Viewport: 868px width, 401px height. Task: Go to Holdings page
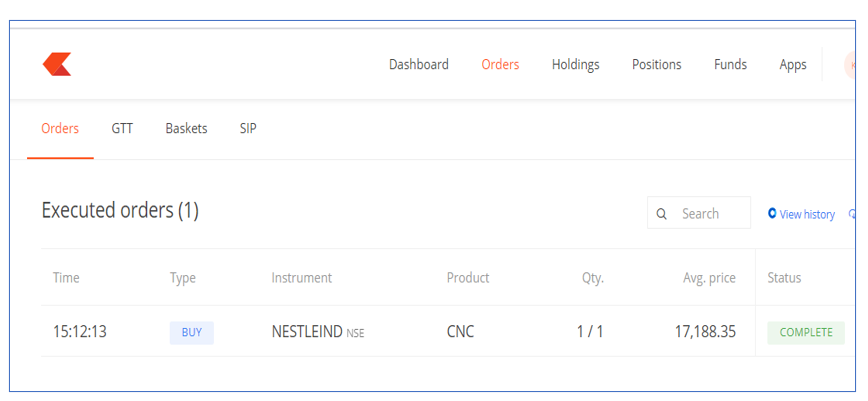pos(575,65)
